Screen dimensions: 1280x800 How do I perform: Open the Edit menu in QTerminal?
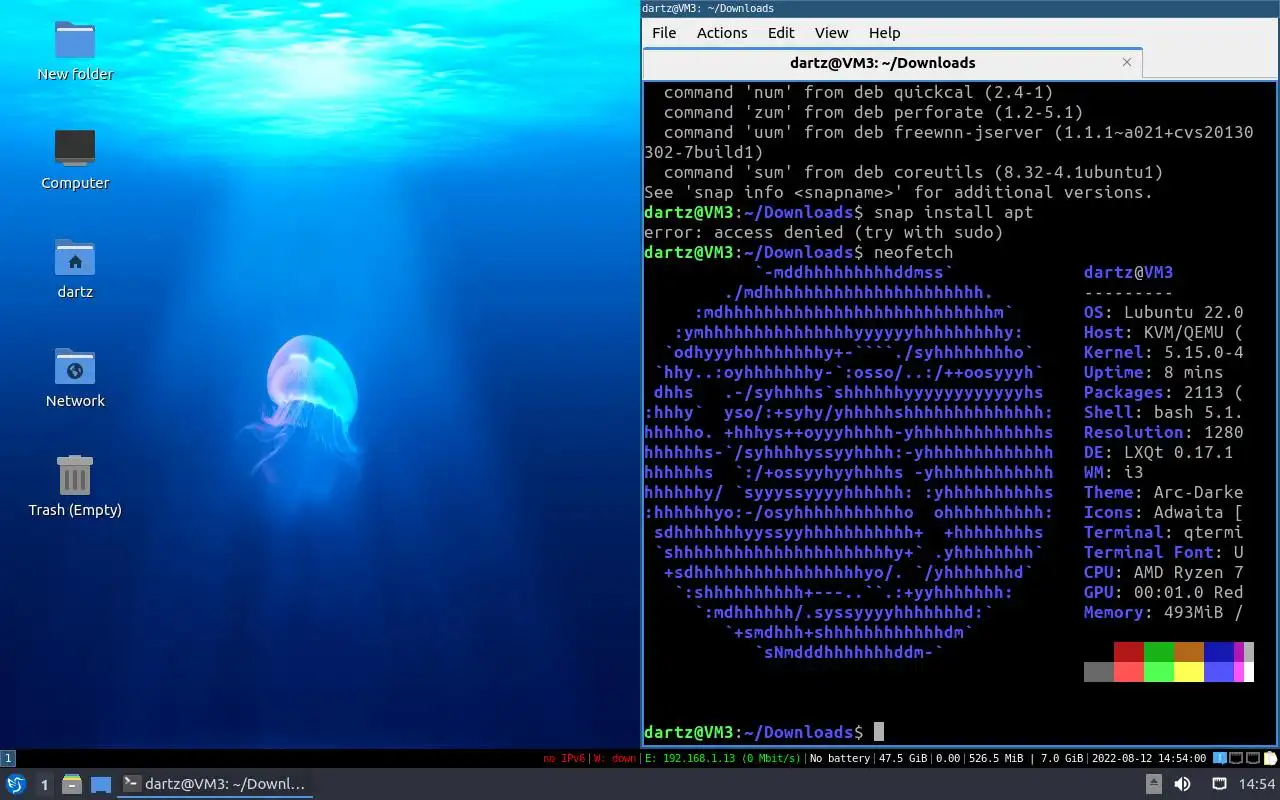pyautogui.click(x=781, y=32)
